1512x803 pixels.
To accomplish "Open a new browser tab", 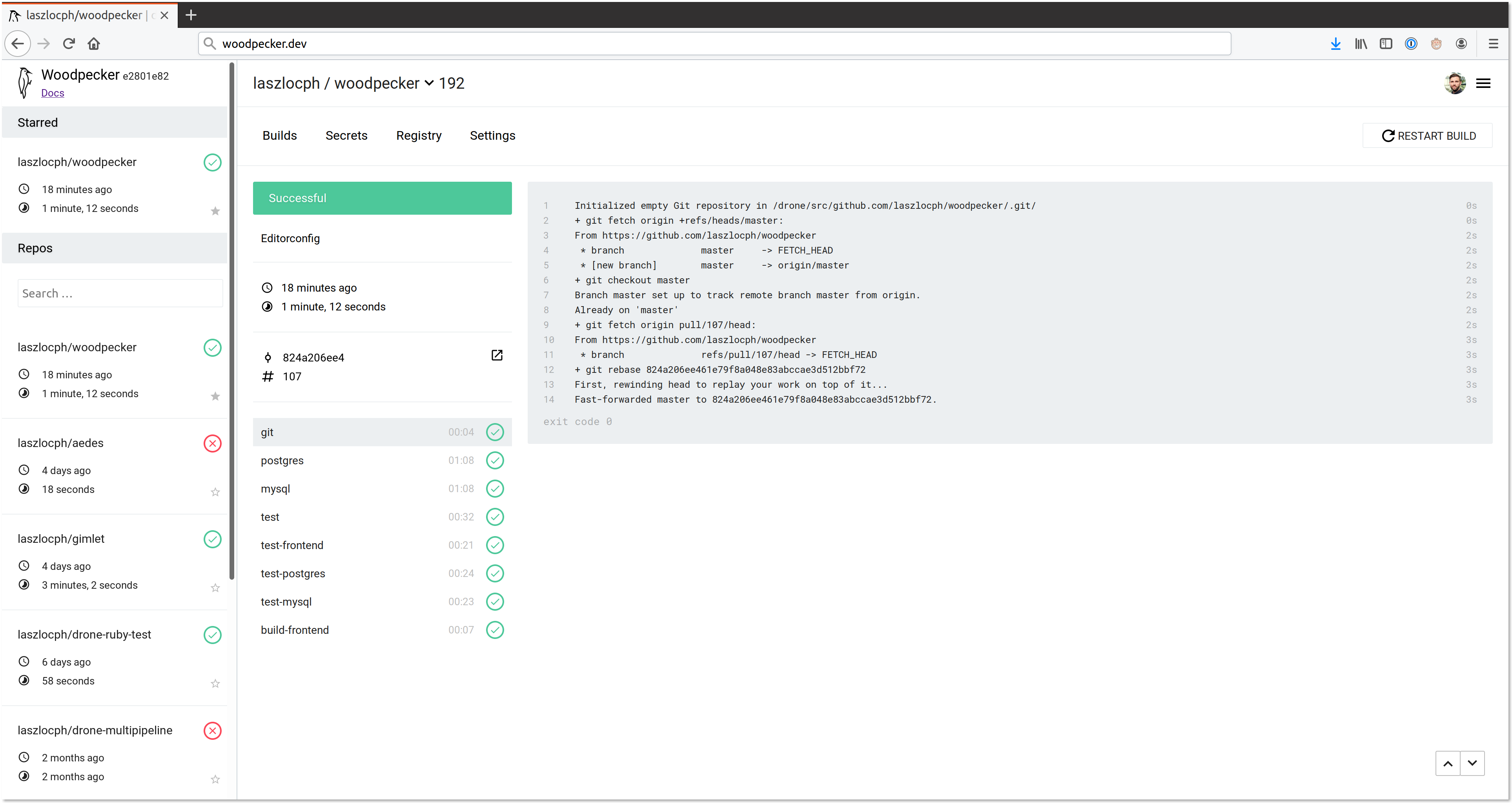I will pos(191,15).
